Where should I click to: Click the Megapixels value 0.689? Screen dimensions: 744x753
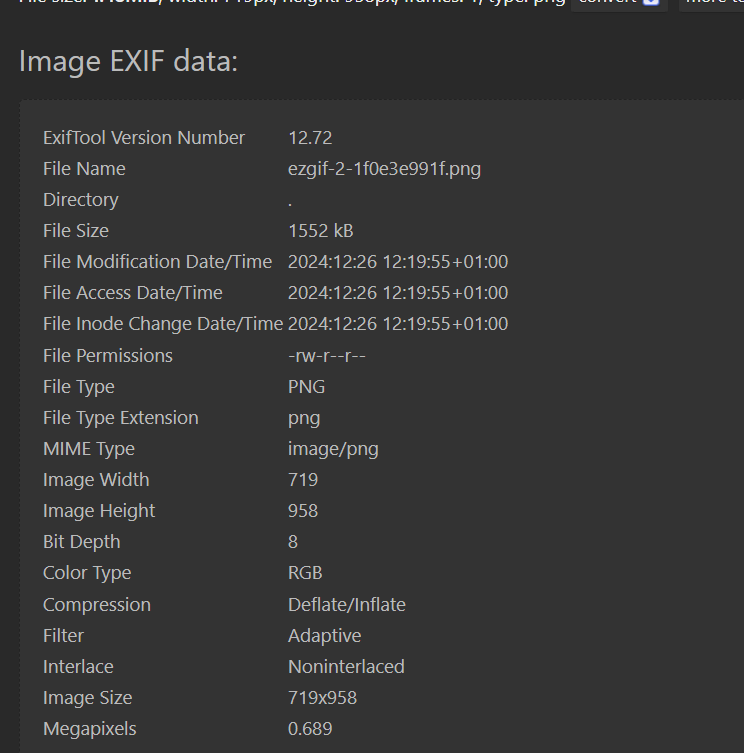point(310,729)
